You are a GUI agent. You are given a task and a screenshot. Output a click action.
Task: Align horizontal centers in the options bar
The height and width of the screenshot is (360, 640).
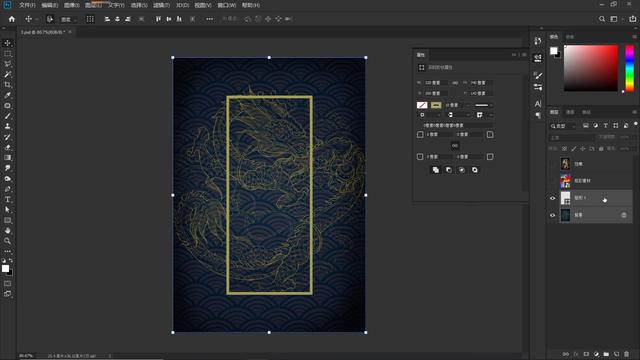point(117,19)
